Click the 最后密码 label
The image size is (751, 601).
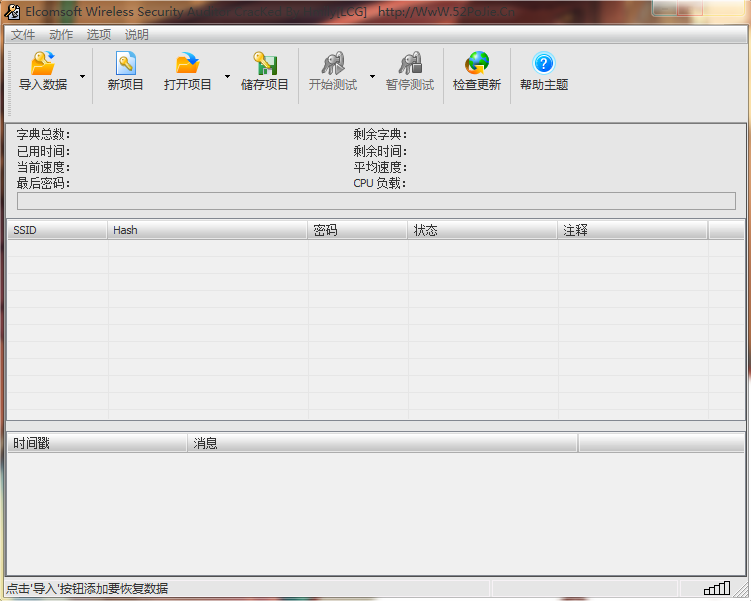(x=43, y=183)
